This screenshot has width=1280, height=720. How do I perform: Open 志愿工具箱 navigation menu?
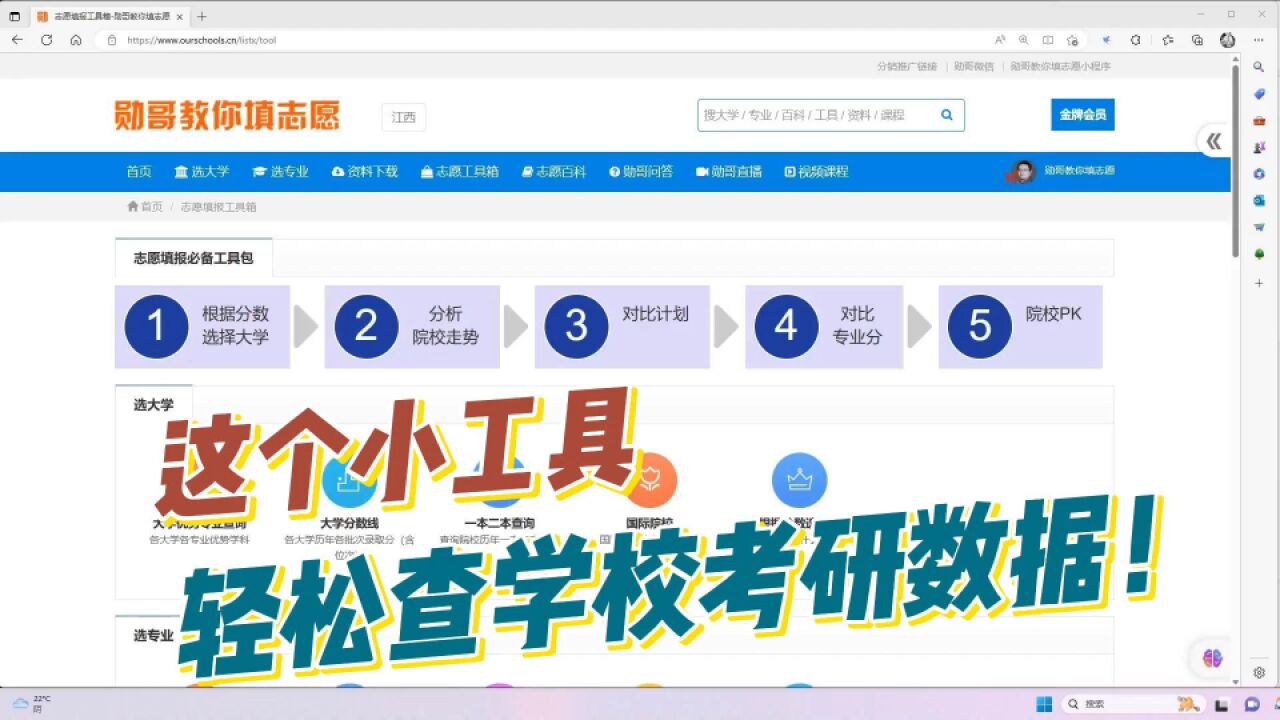[460, 172]
